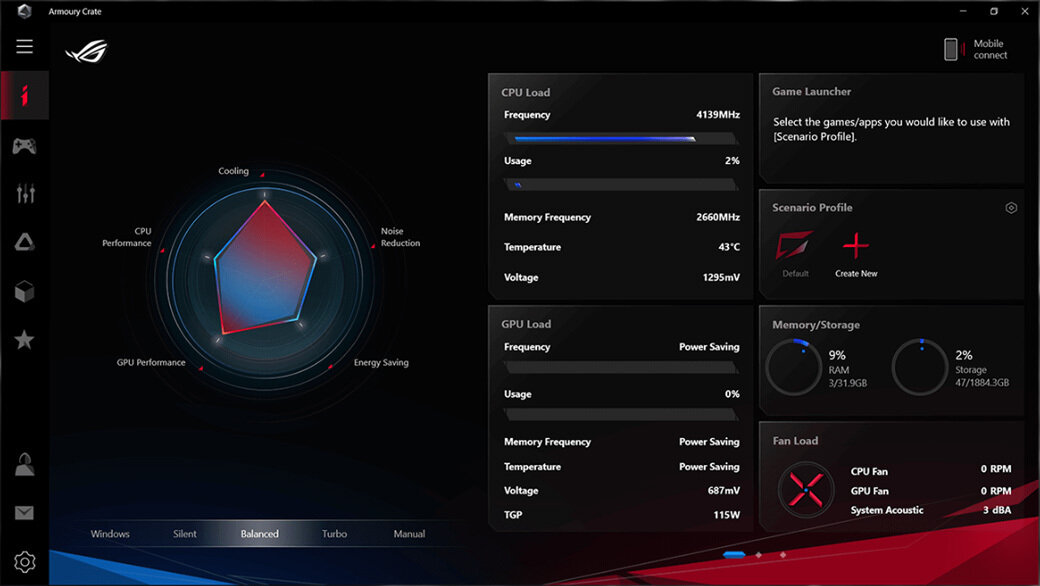Go to the second dashboard page dot
Screen dimensions: 1040x586
(x=759, y=554)
